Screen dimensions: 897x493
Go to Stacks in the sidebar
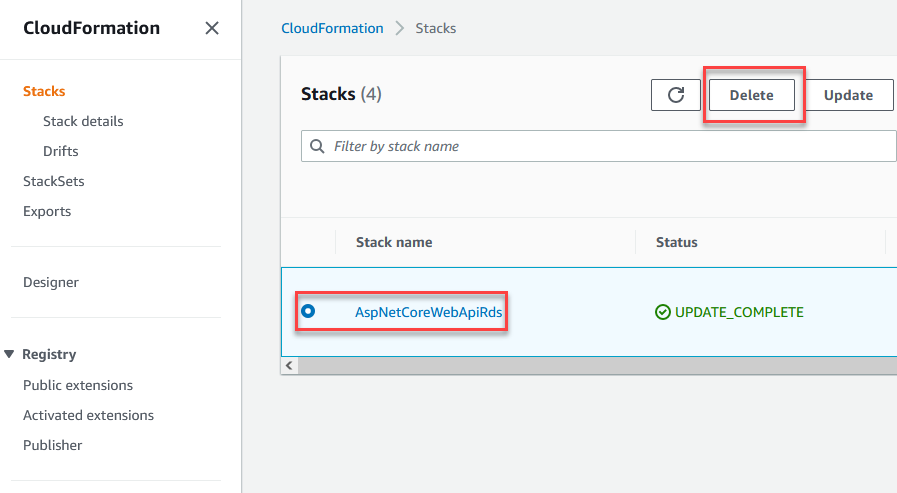tap(44, 92)
